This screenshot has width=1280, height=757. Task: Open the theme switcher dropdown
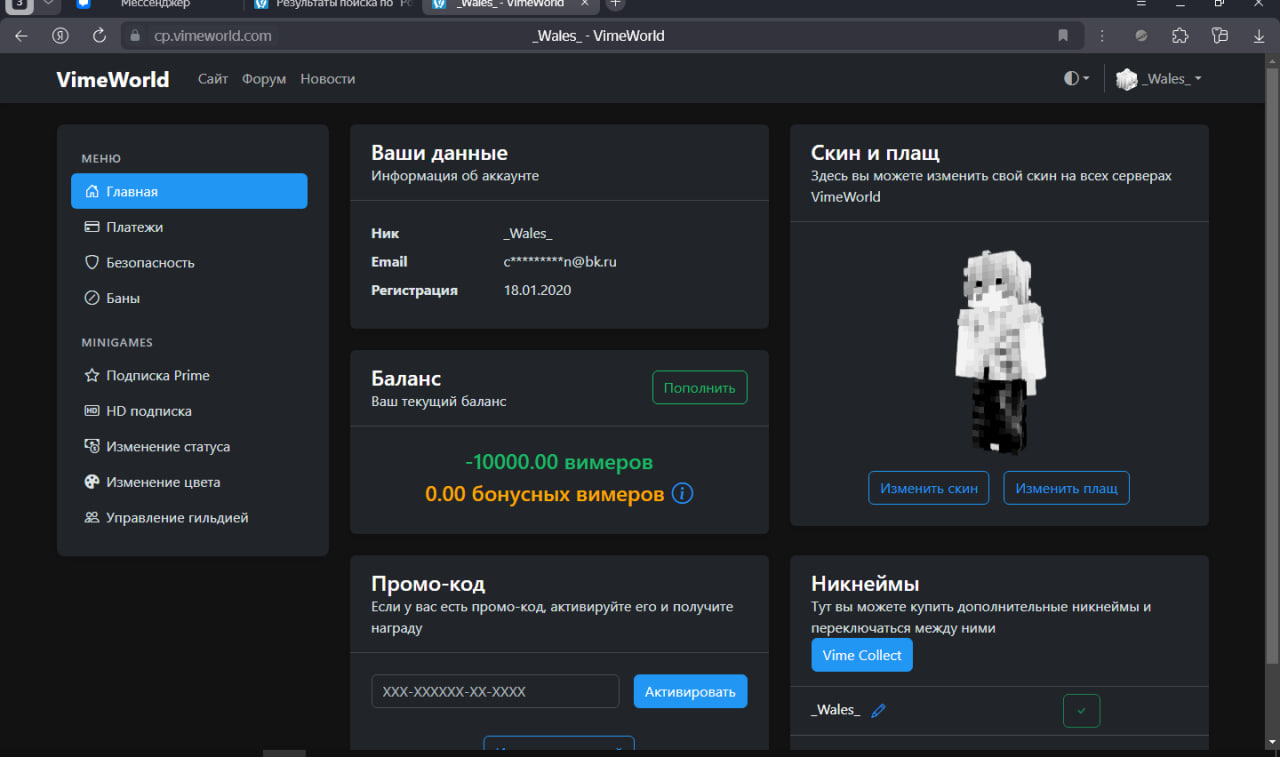[x=1077, y=79]
